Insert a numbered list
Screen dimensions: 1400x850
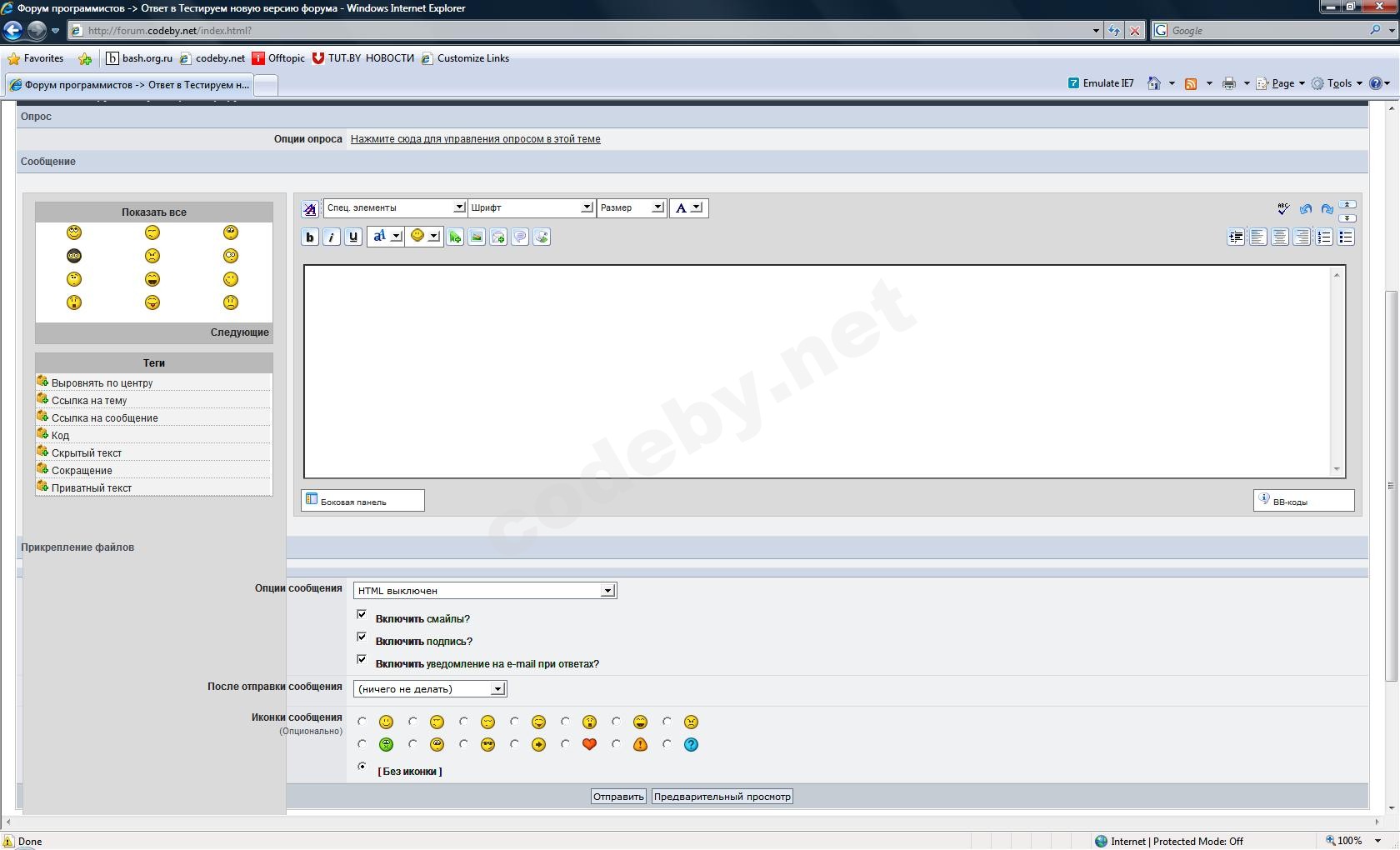(1324, 237)
